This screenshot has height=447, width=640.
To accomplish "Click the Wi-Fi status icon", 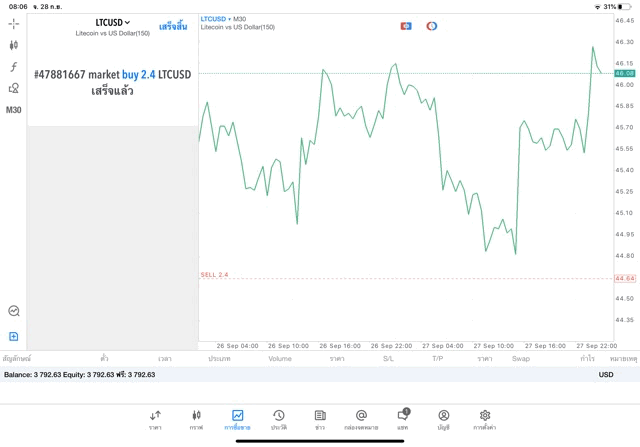I will tap(598, 7).
